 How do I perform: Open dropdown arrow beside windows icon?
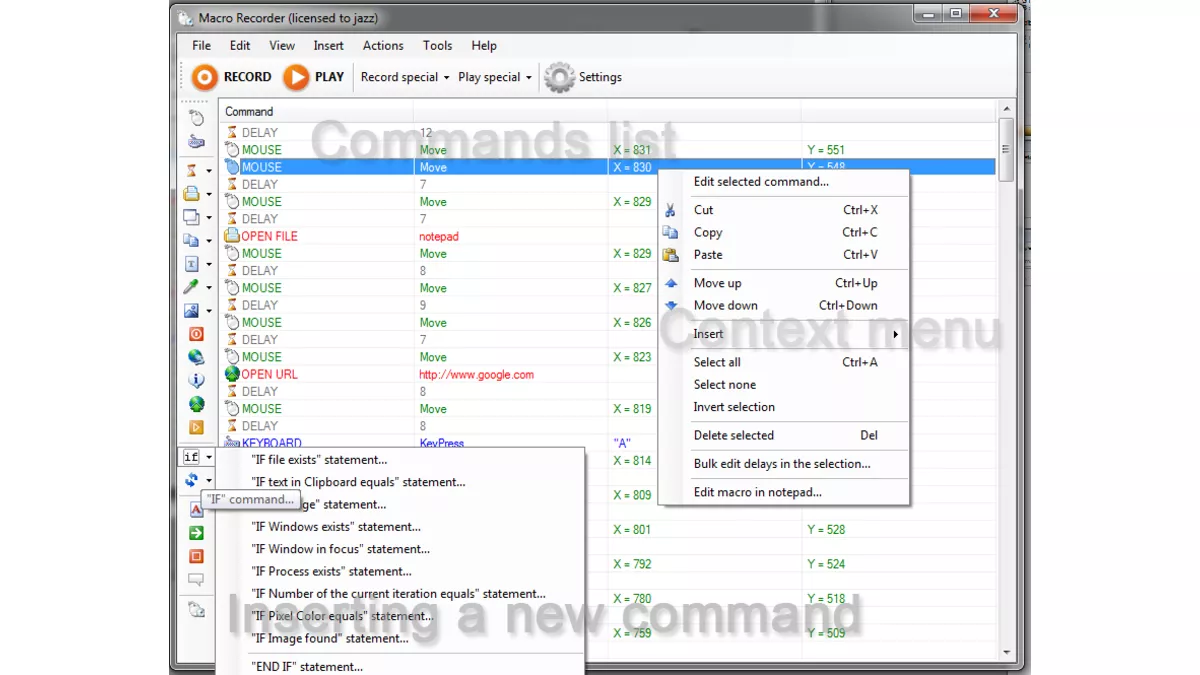(209, 218)
